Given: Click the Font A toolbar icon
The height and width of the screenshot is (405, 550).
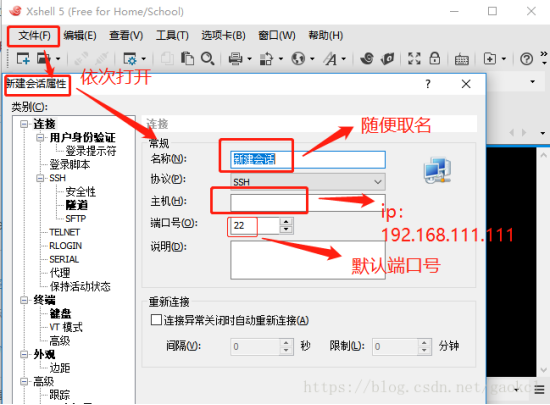Looking at the screenshot, I should [x=330, y=59].
